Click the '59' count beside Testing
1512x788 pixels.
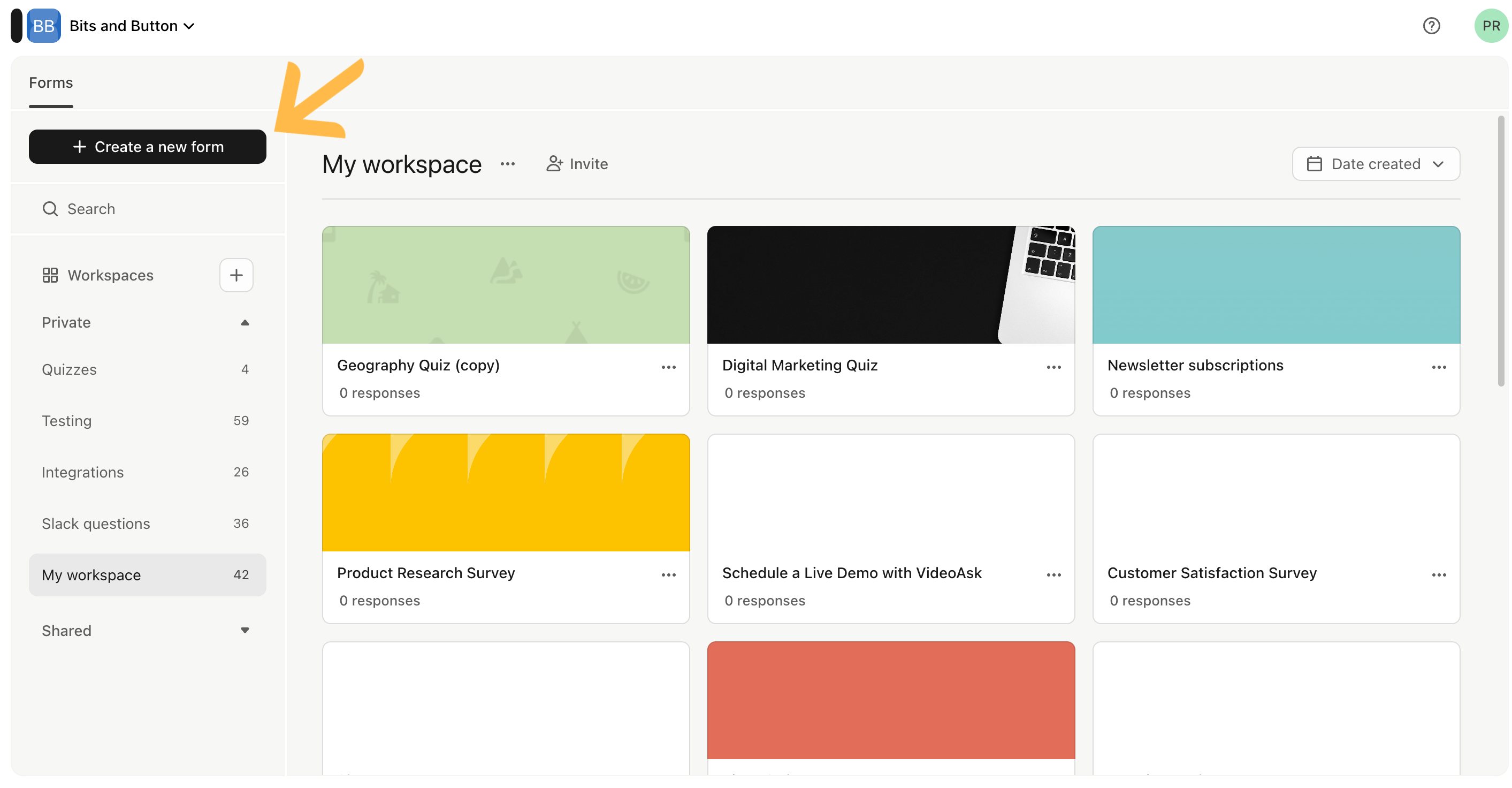point(241,421)
